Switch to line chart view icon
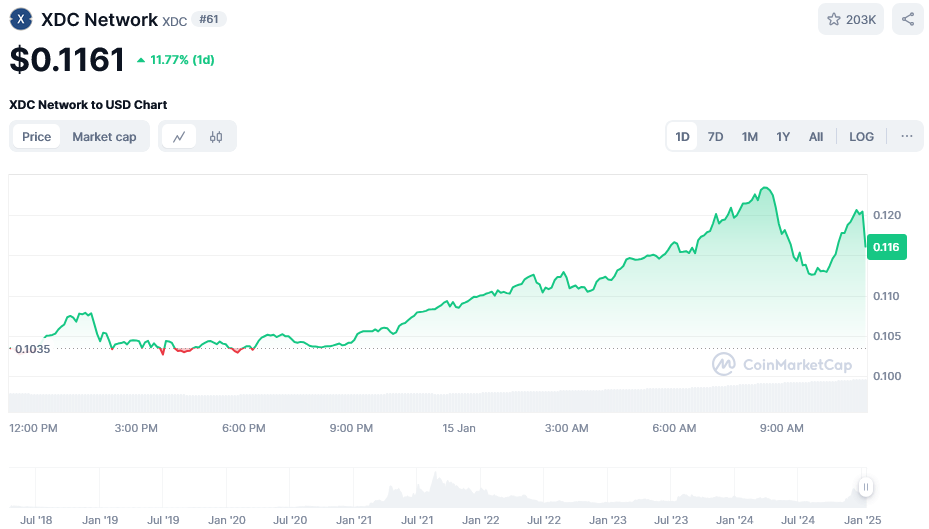This screenshot has width=929, height=529. tap(179, 137)
